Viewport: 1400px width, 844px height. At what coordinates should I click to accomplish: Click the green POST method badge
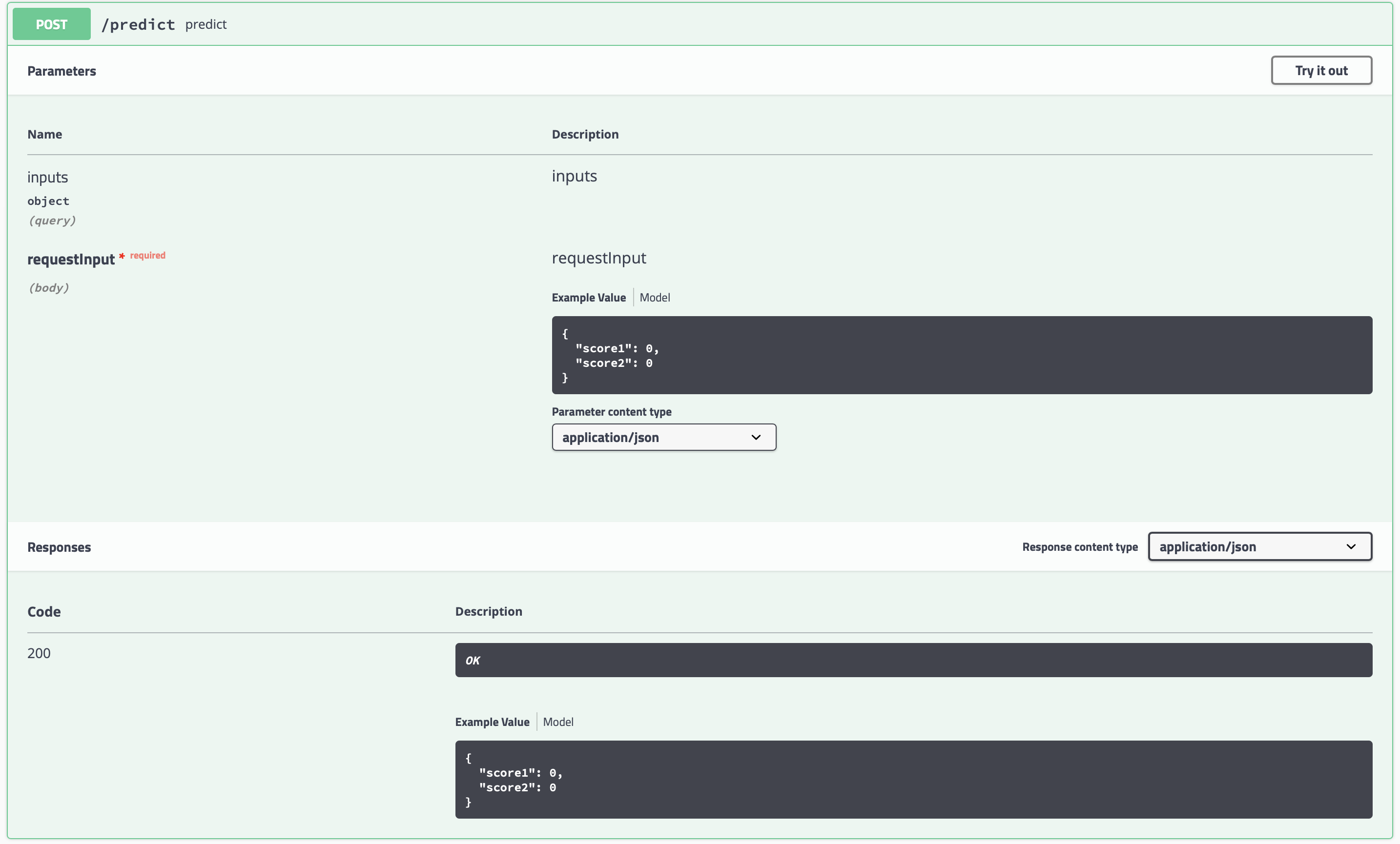(51, 24)
